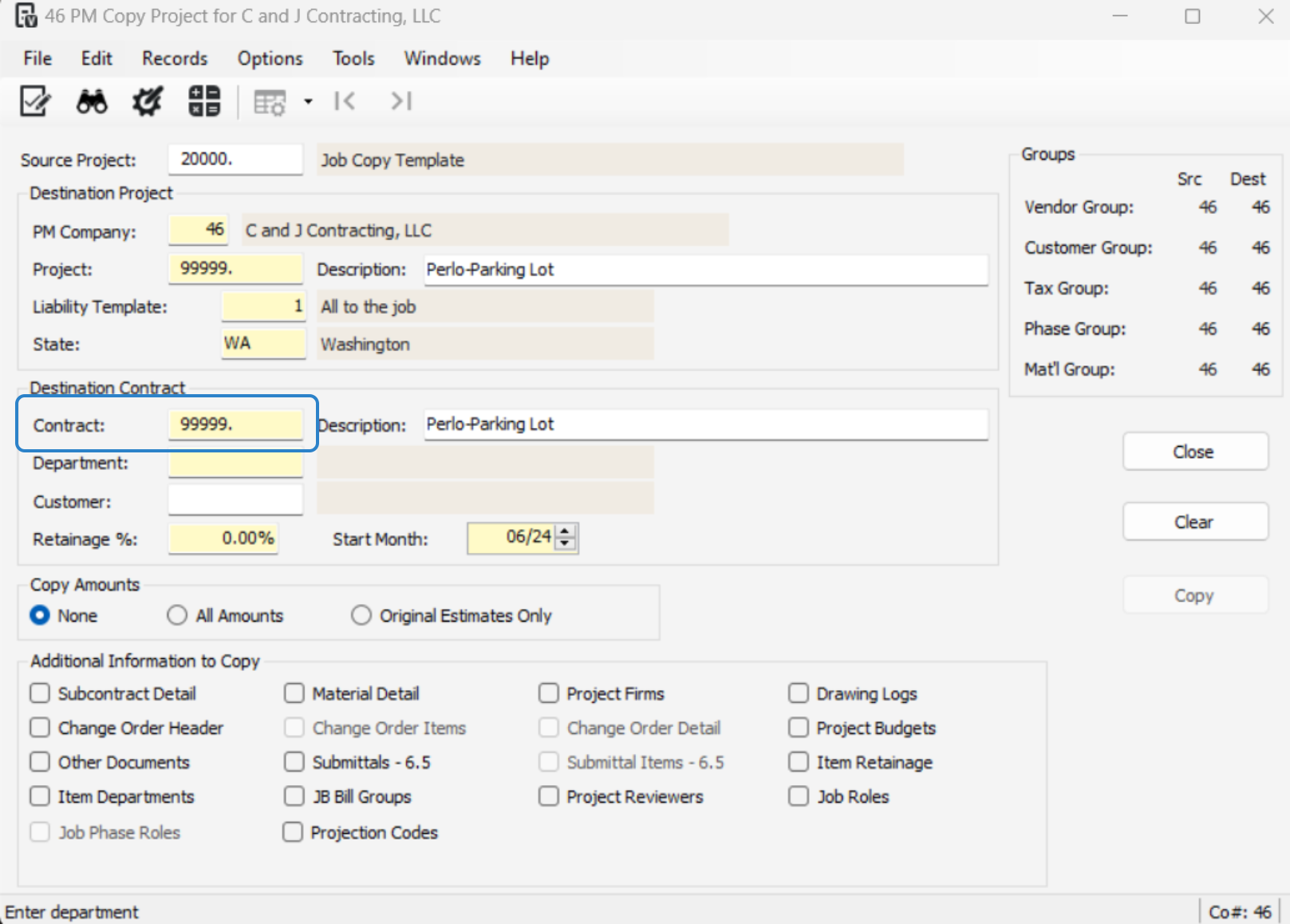Check the Subcontract Detail checkbox

40,693
